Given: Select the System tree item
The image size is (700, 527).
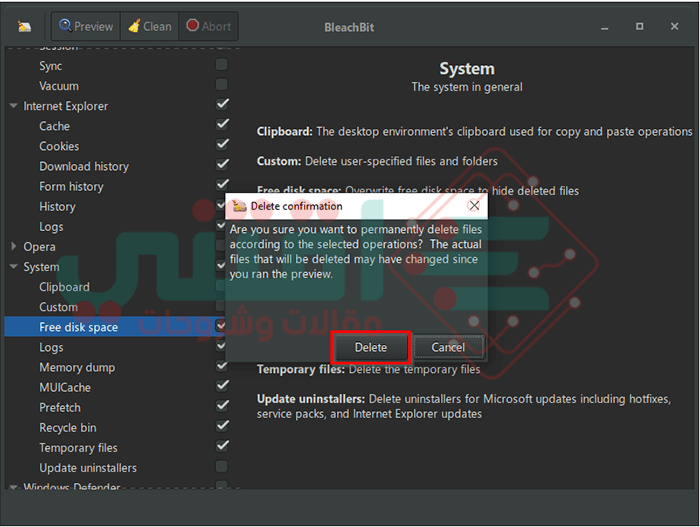Looking at the screenshot, I should pyautogui.click(x=41, y=267).
